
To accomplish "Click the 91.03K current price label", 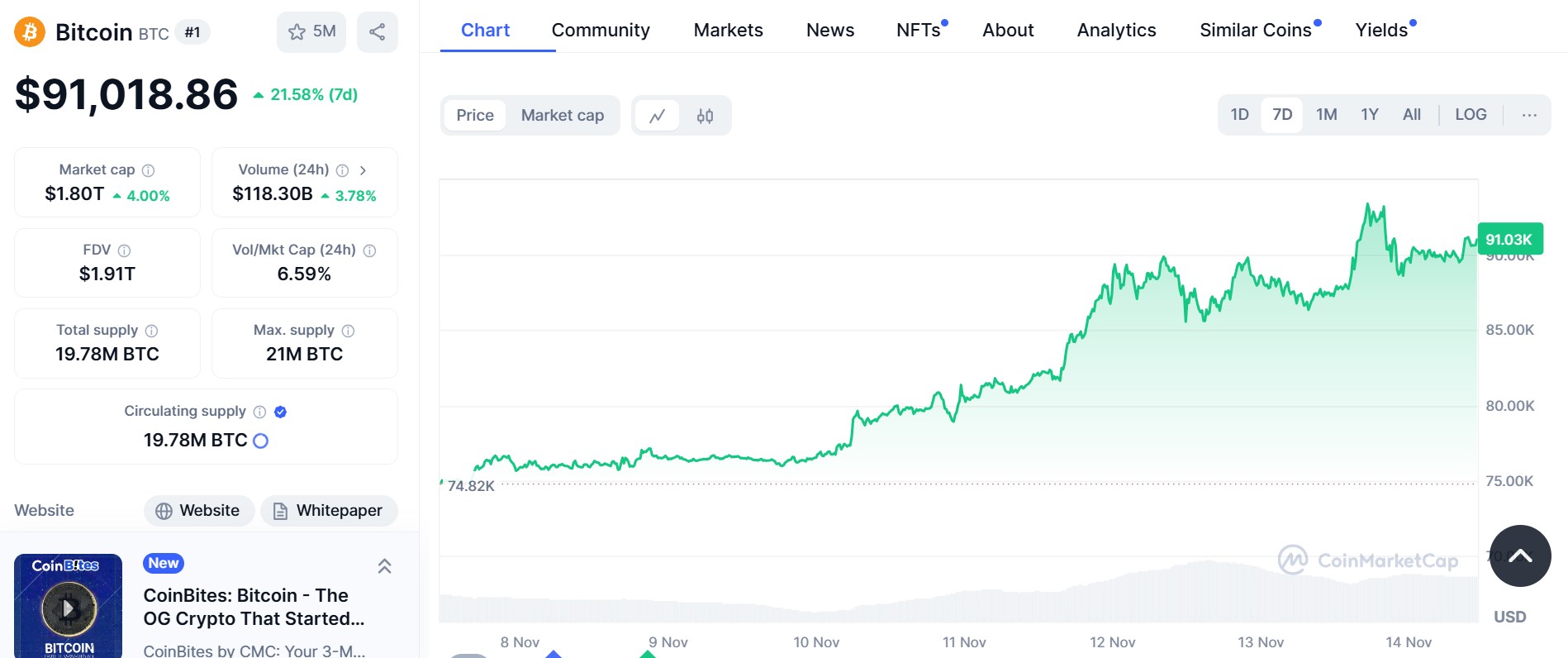I will coord(1509,240).
